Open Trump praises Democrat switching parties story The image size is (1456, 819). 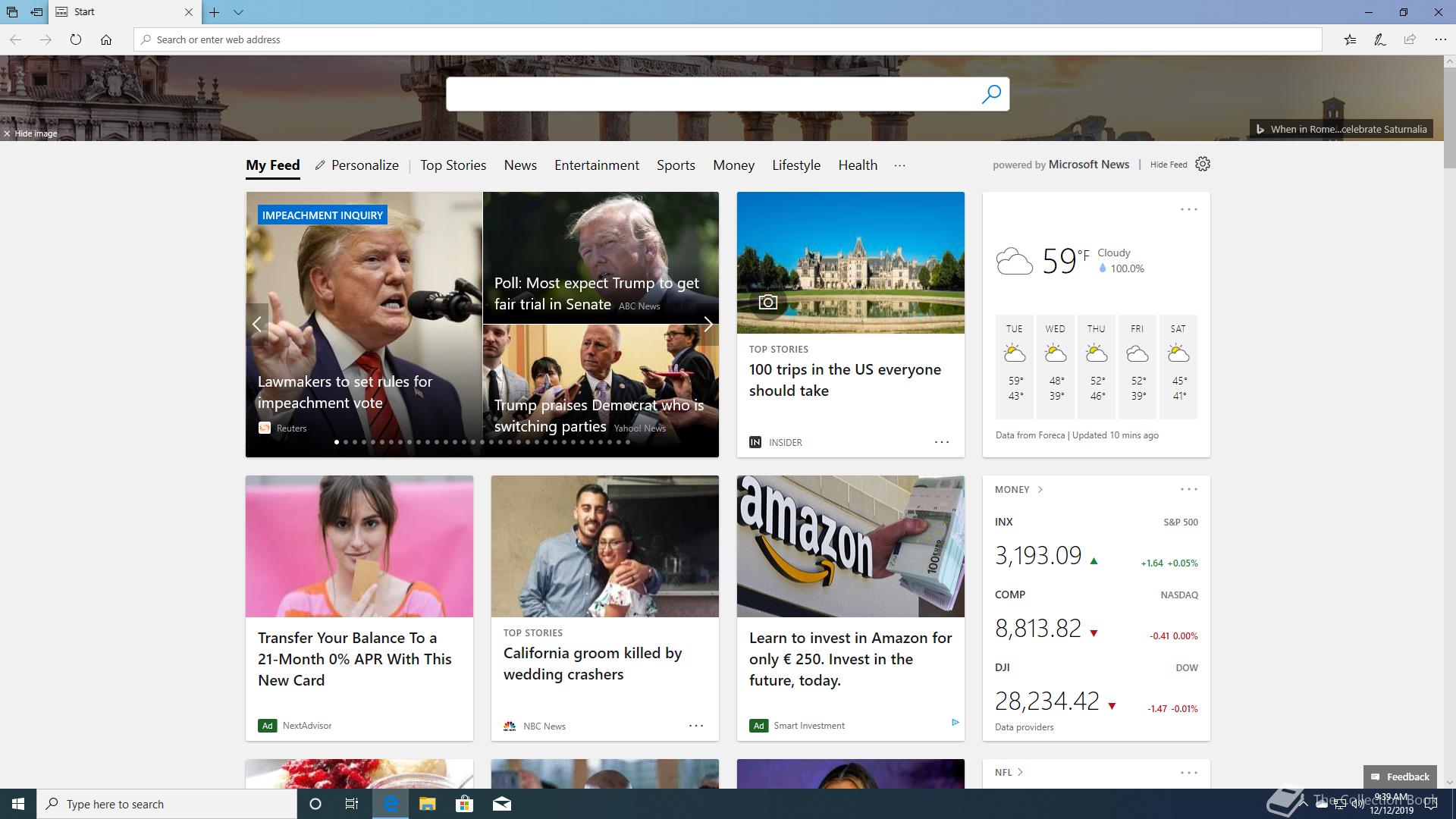[599, 416]
